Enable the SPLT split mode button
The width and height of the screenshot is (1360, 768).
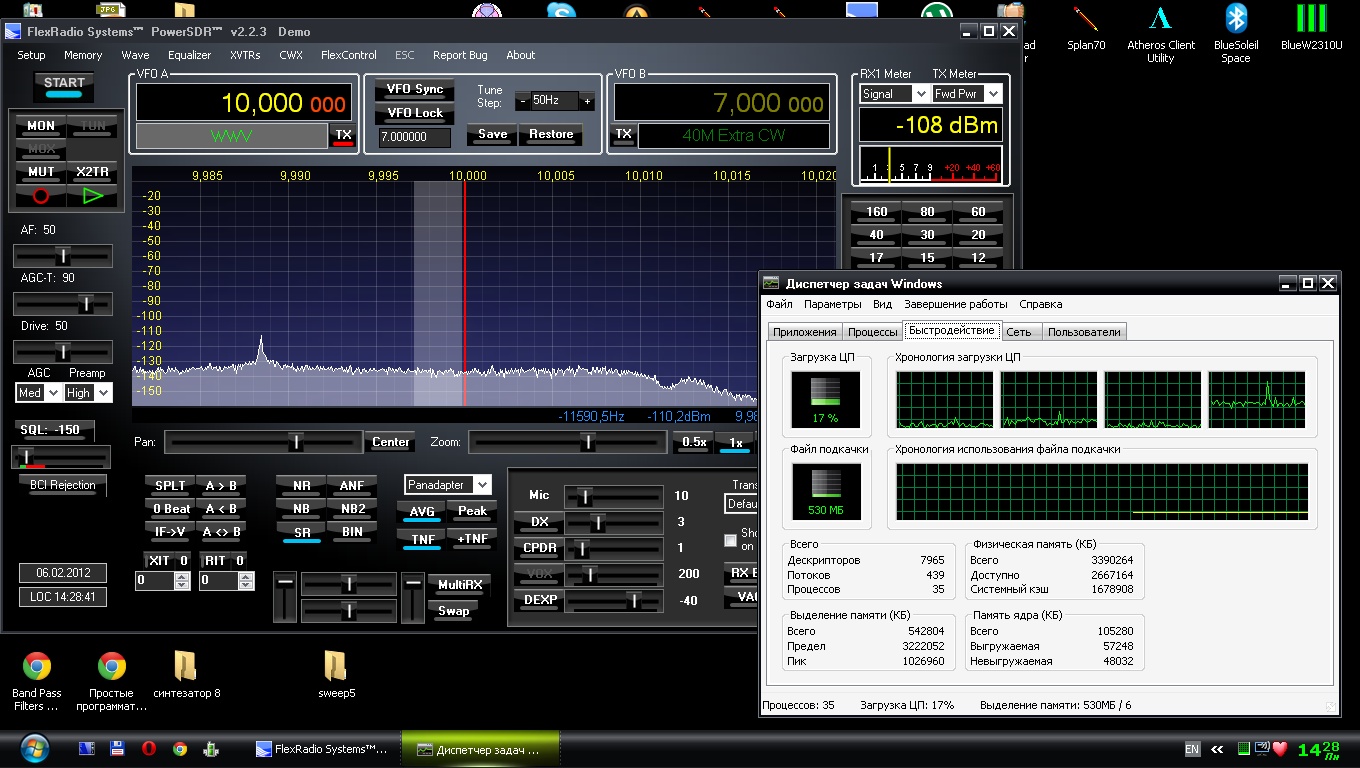(x=170, y=486)
